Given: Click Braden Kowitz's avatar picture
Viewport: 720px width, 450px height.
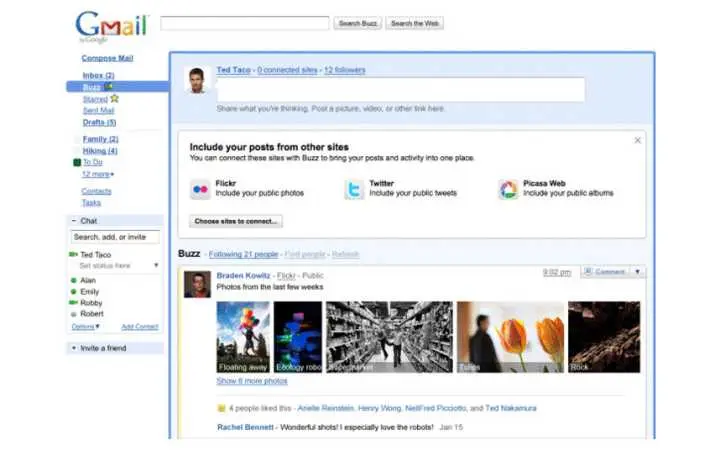Looking at the screenshot, I should click(197, 284).
